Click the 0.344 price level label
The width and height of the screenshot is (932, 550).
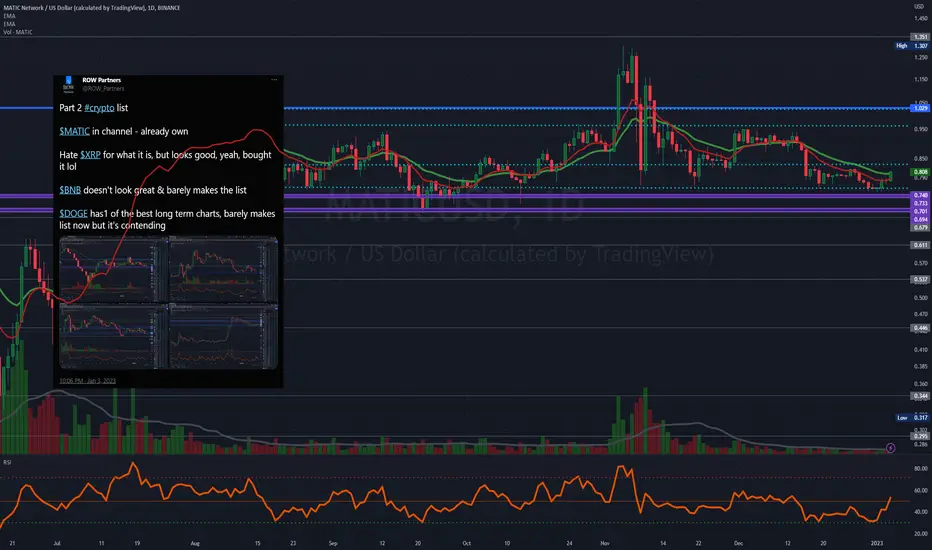[920, 396]
